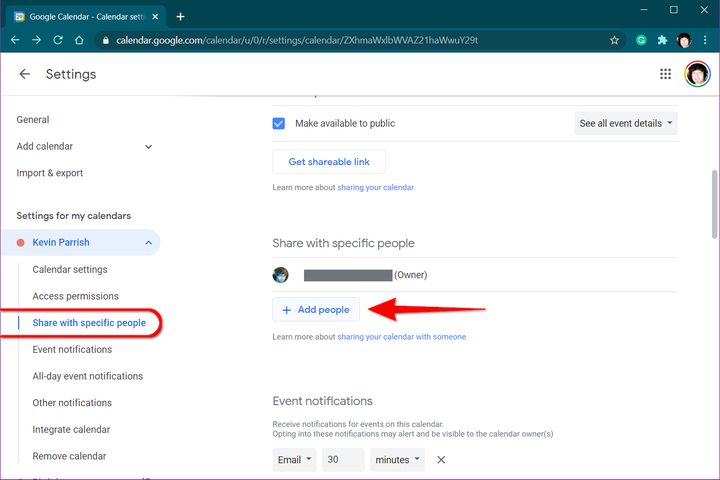Go to Other notifications
Image resolution: width=720 pixels, height=480 pixels.
[x=72, y=403]
